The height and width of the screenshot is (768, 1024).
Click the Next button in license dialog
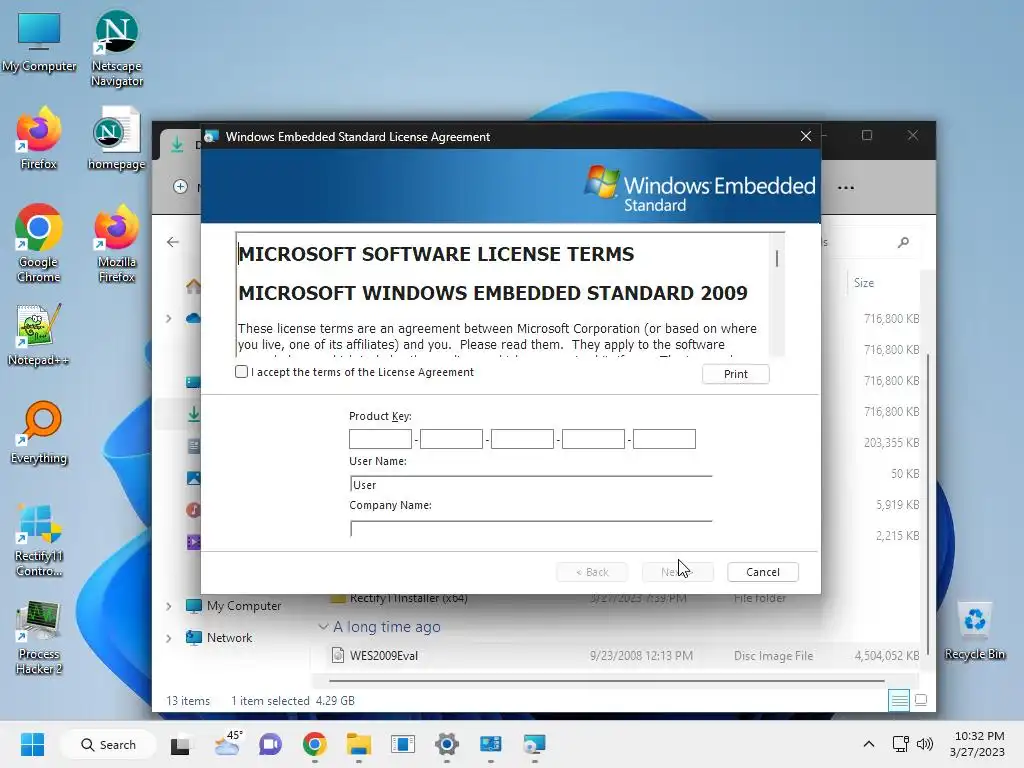click(x=677, y=572)
